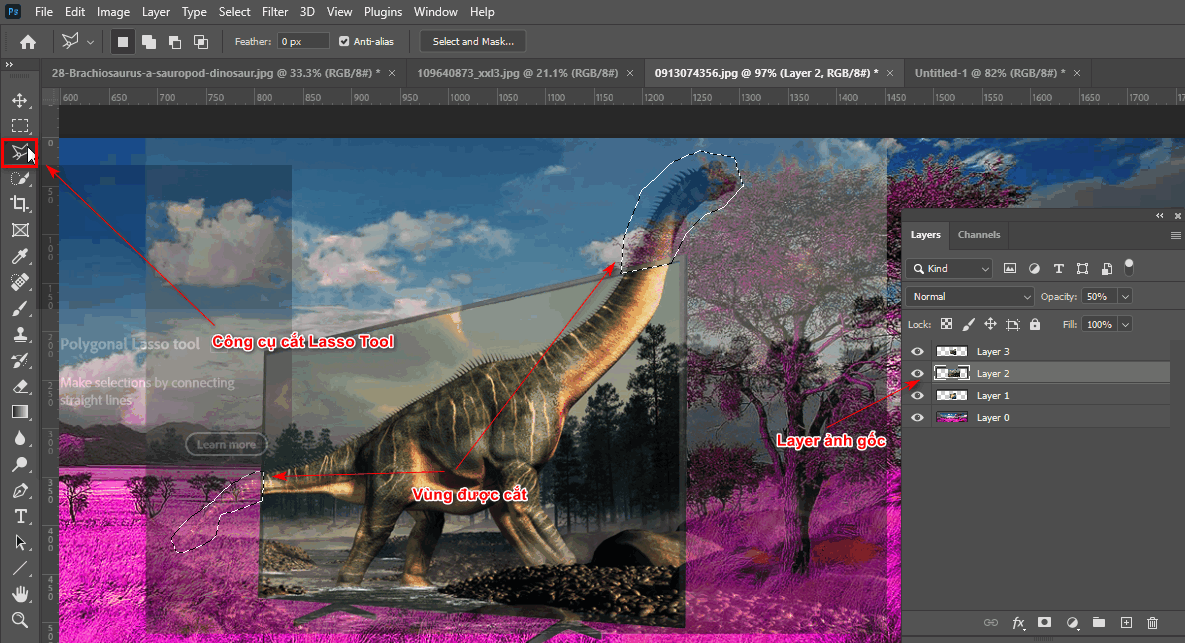Toggle Layer 0 visibility
The image size is (1185, 643).
917,417
